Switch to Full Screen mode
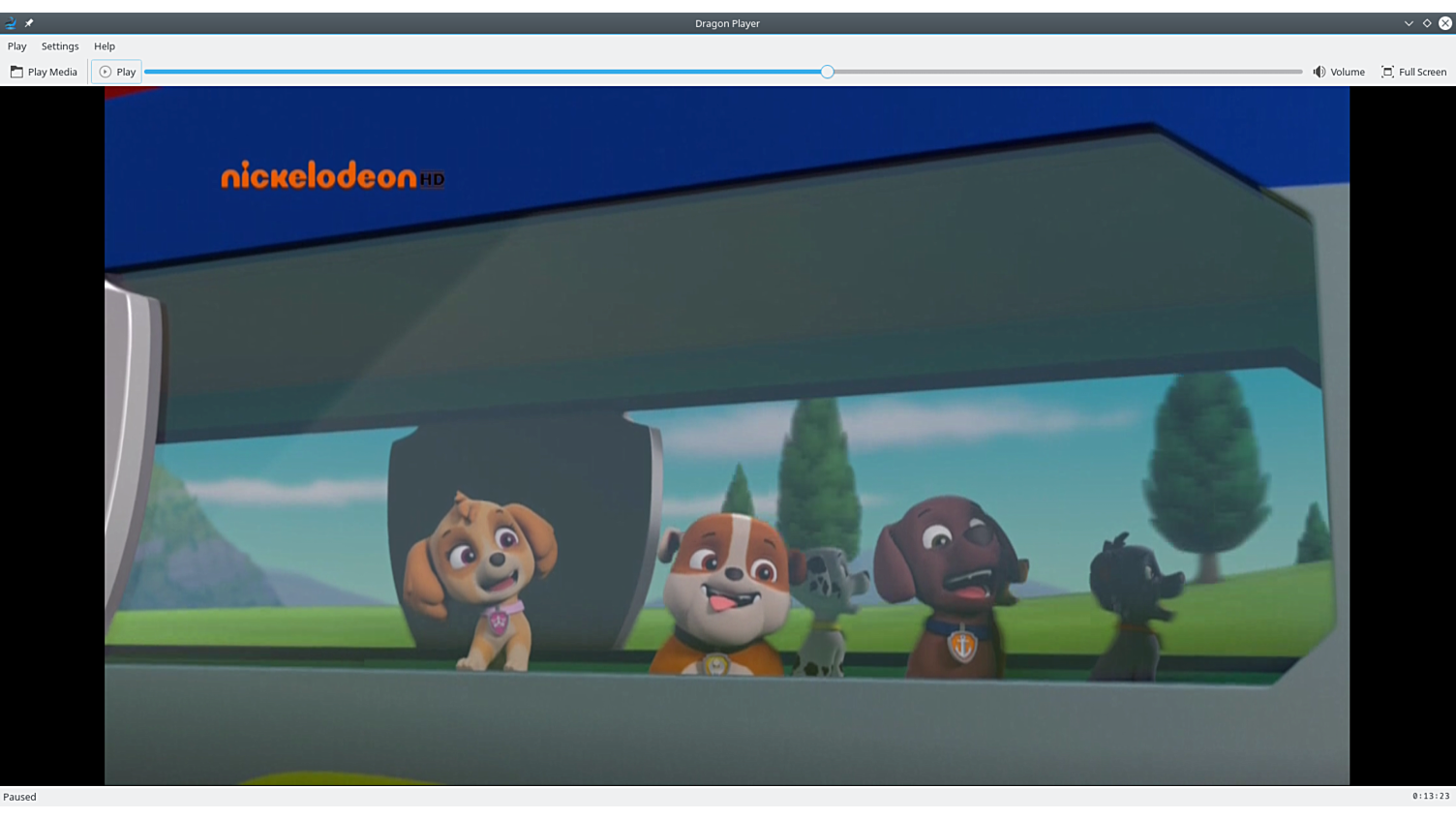 point(1413,72)
